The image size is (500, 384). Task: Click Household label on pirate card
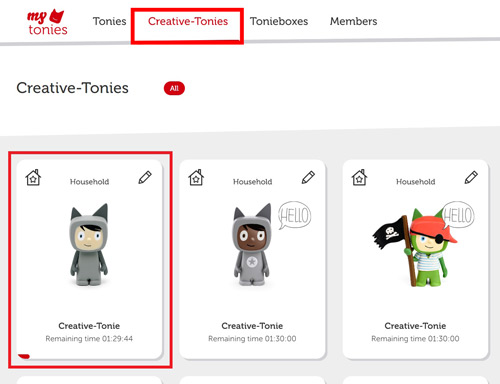pos(415,182)
